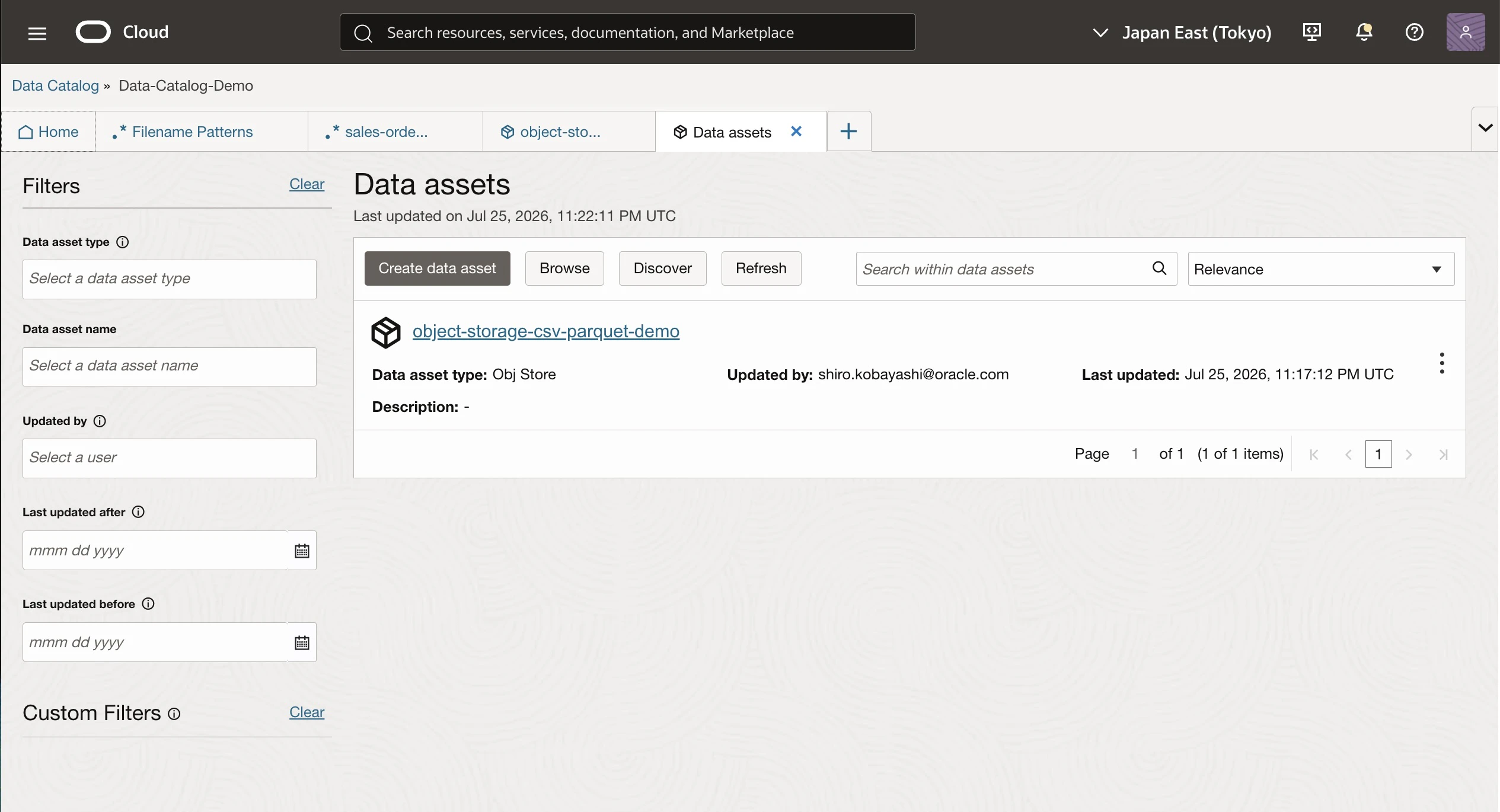The height and width of the screenshot is (812, 1500).
Task: Open the hamburger navigation menu
Action: point(37,33)
